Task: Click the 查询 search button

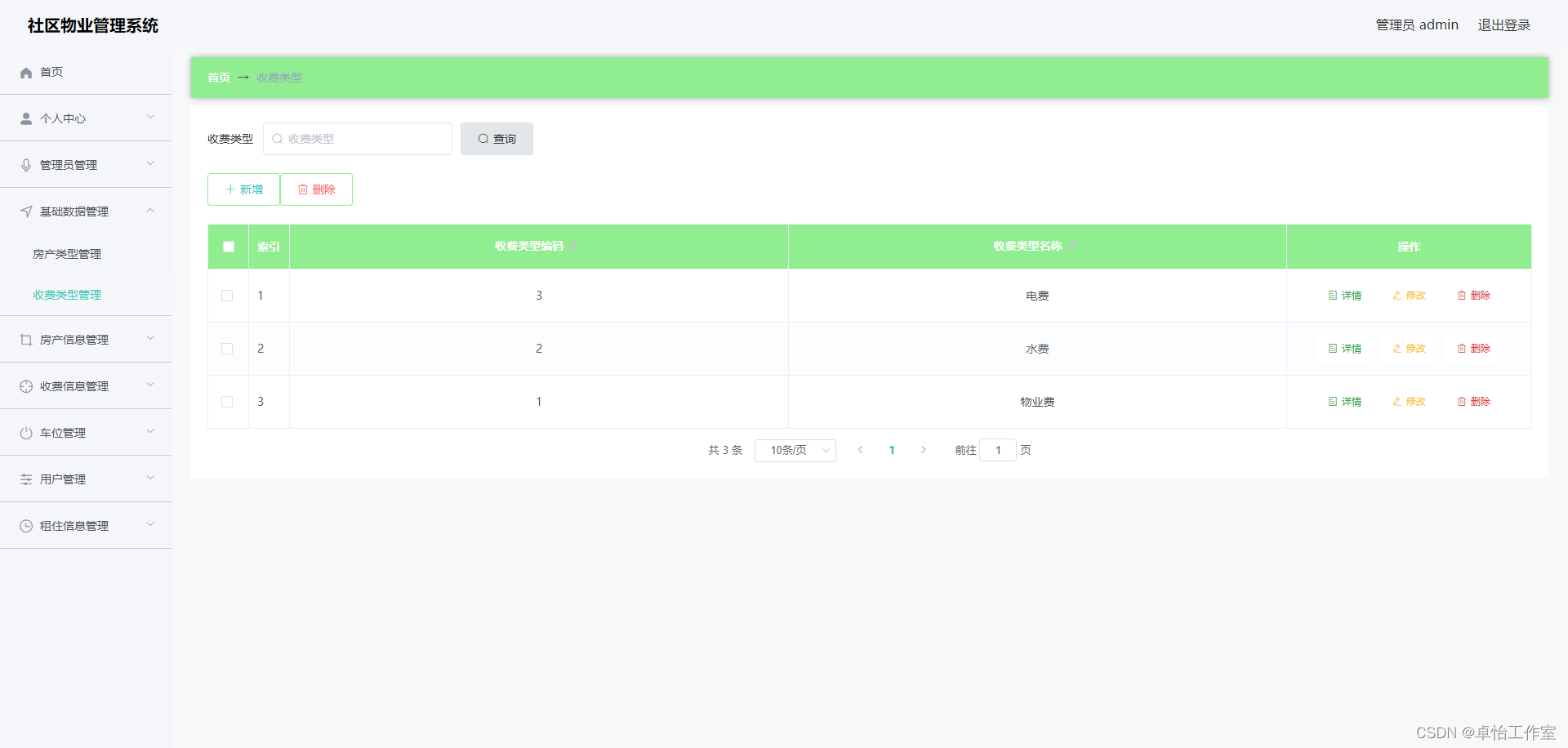Action: tap(497, 139)
